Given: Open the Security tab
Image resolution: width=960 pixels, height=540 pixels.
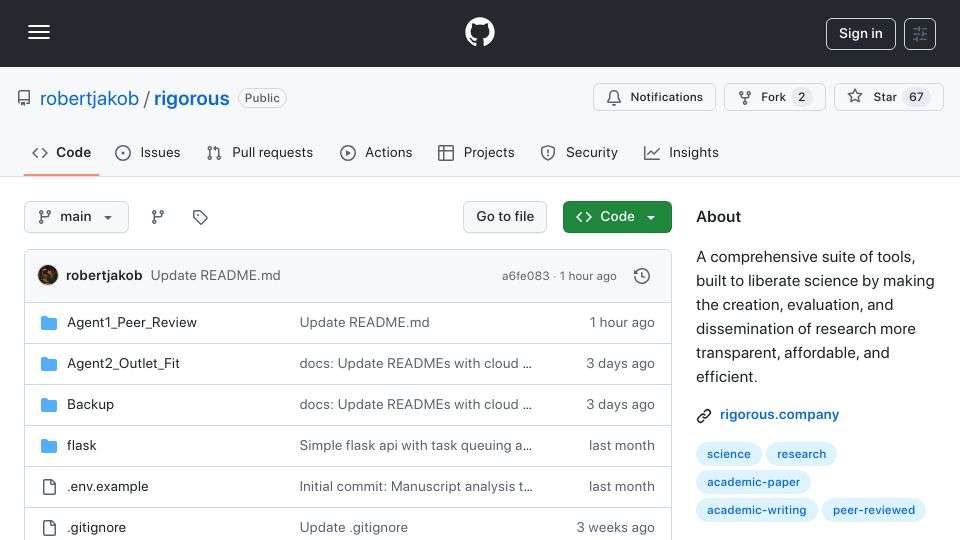Looking at the screenshot, I should pos(579,152).
